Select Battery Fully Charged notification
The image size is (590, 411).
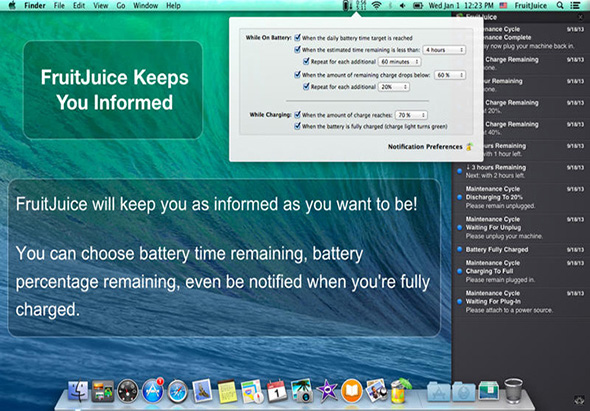click(521, 250)
